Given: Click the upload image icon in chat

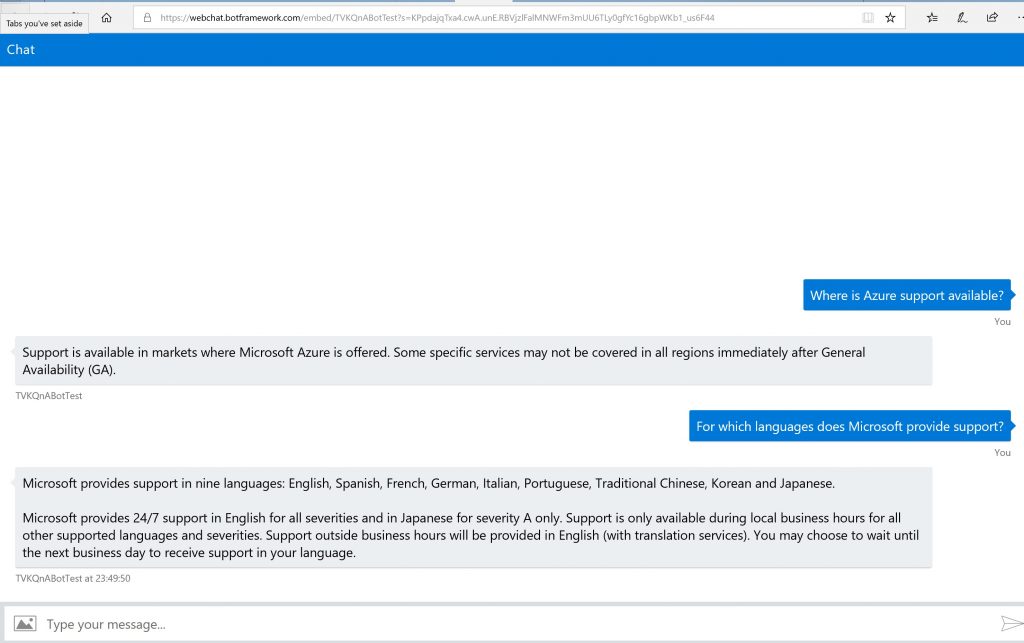Looking at the screenshot, I should point(24,623).
